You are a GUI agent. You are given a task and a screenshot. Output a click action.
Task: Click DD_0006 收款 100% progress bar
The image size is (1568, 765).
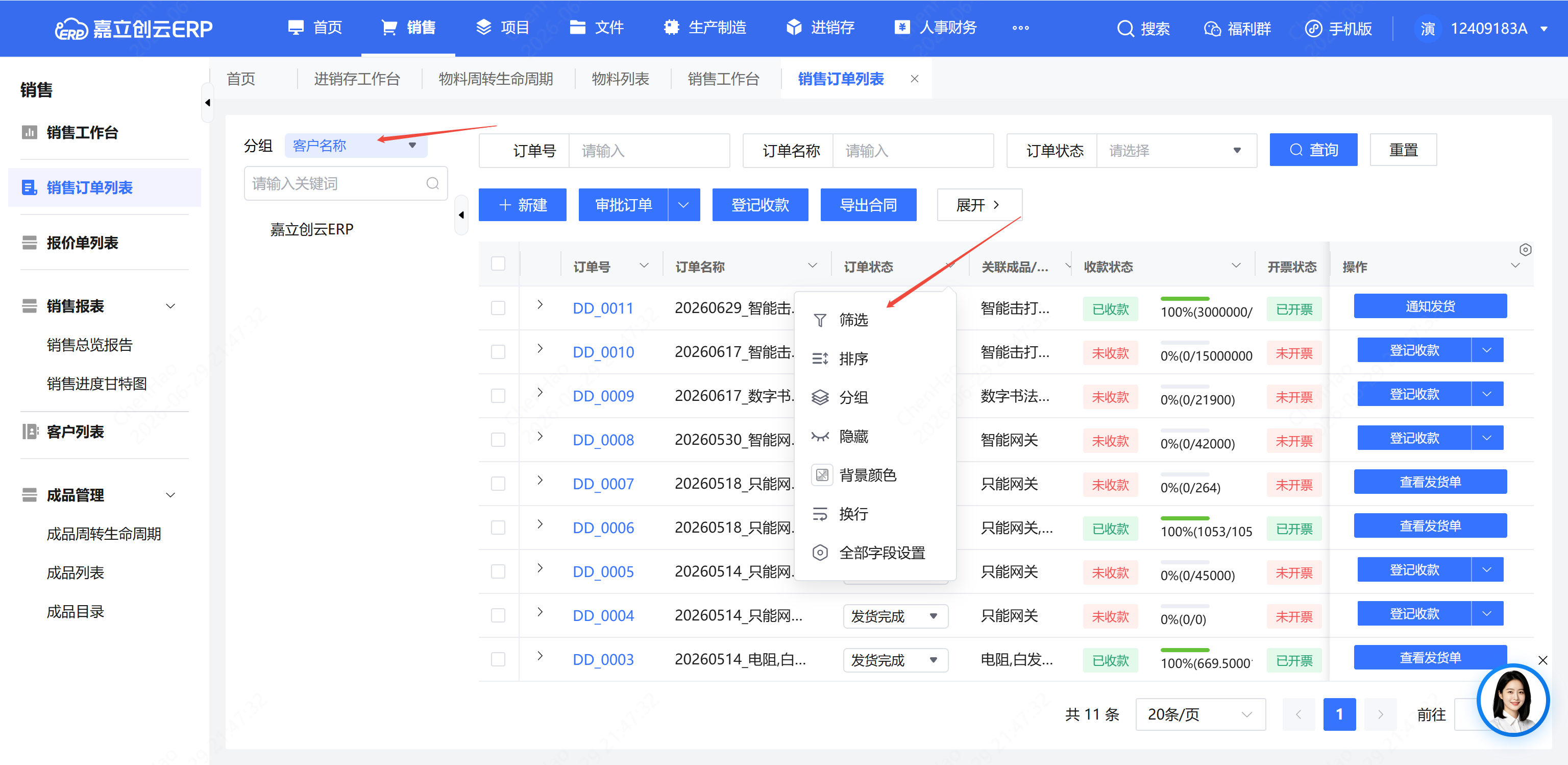(x=1184, y=518)
